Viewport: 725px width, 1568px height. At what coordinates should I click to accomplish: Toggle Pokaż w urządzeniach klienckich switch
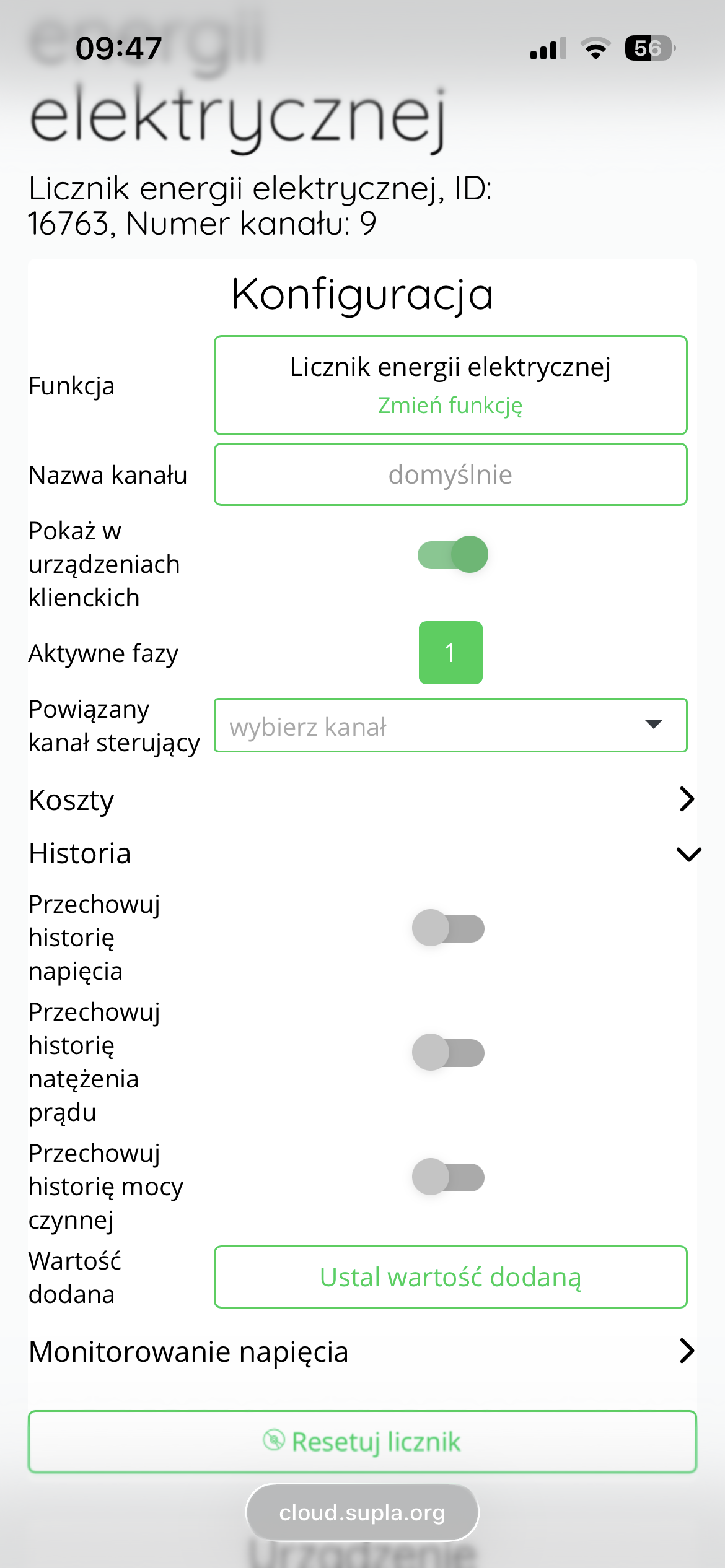[452, 554]
